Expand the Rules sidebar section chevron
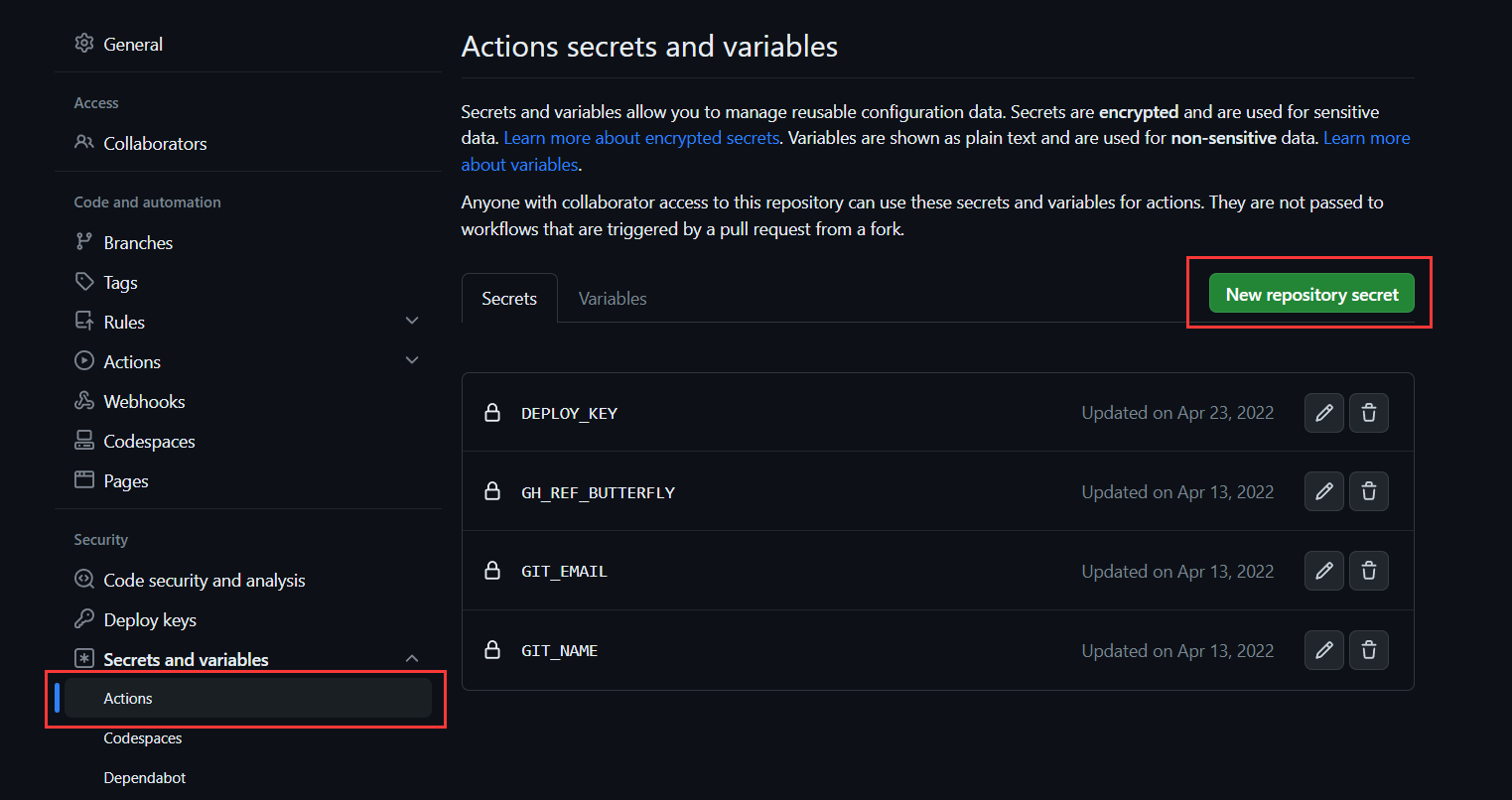The image size is (1512, 800). tap(412, 322)
